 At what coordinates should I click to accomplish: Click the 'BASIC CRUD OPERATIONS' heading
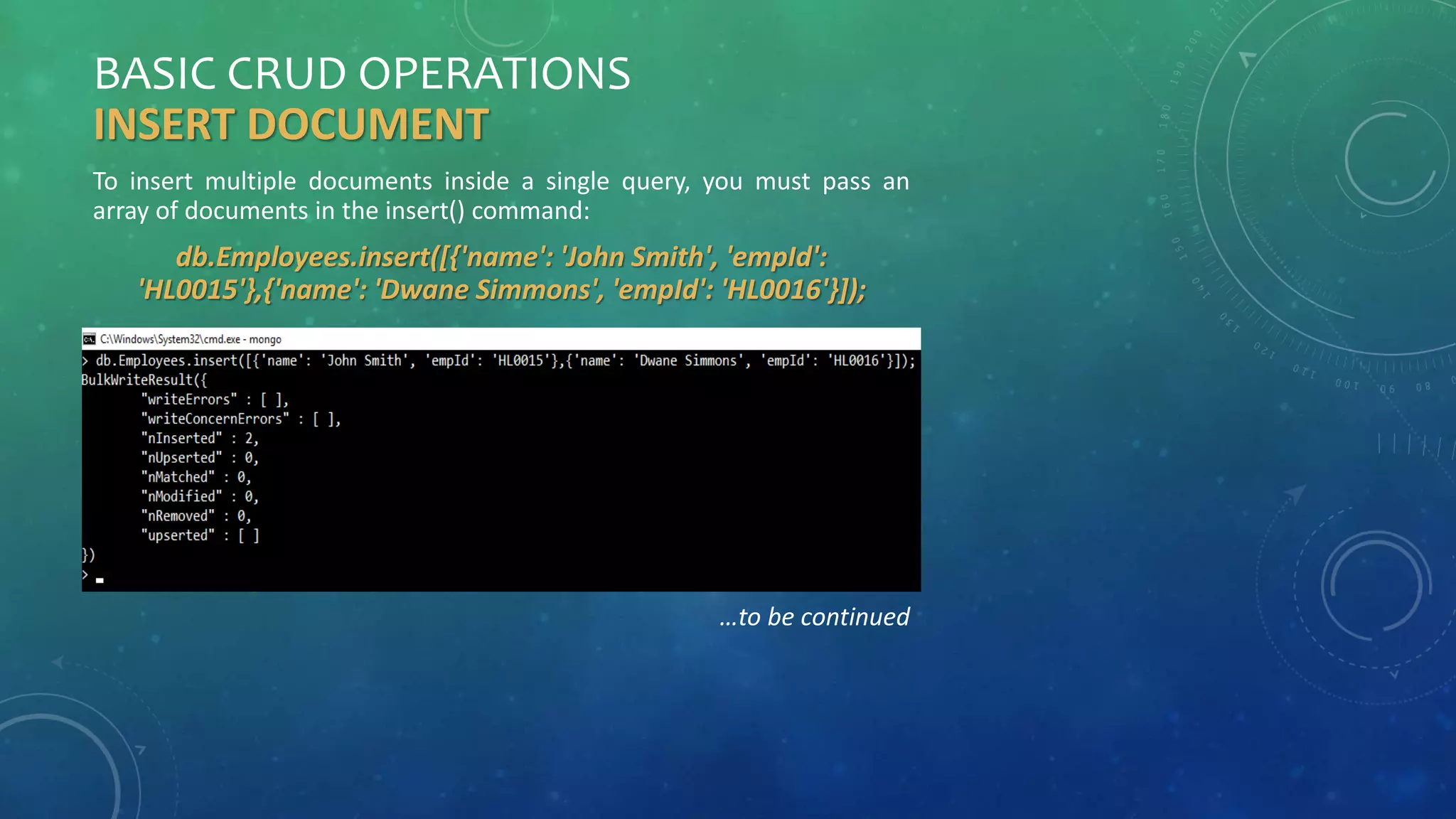pos(362,73)
